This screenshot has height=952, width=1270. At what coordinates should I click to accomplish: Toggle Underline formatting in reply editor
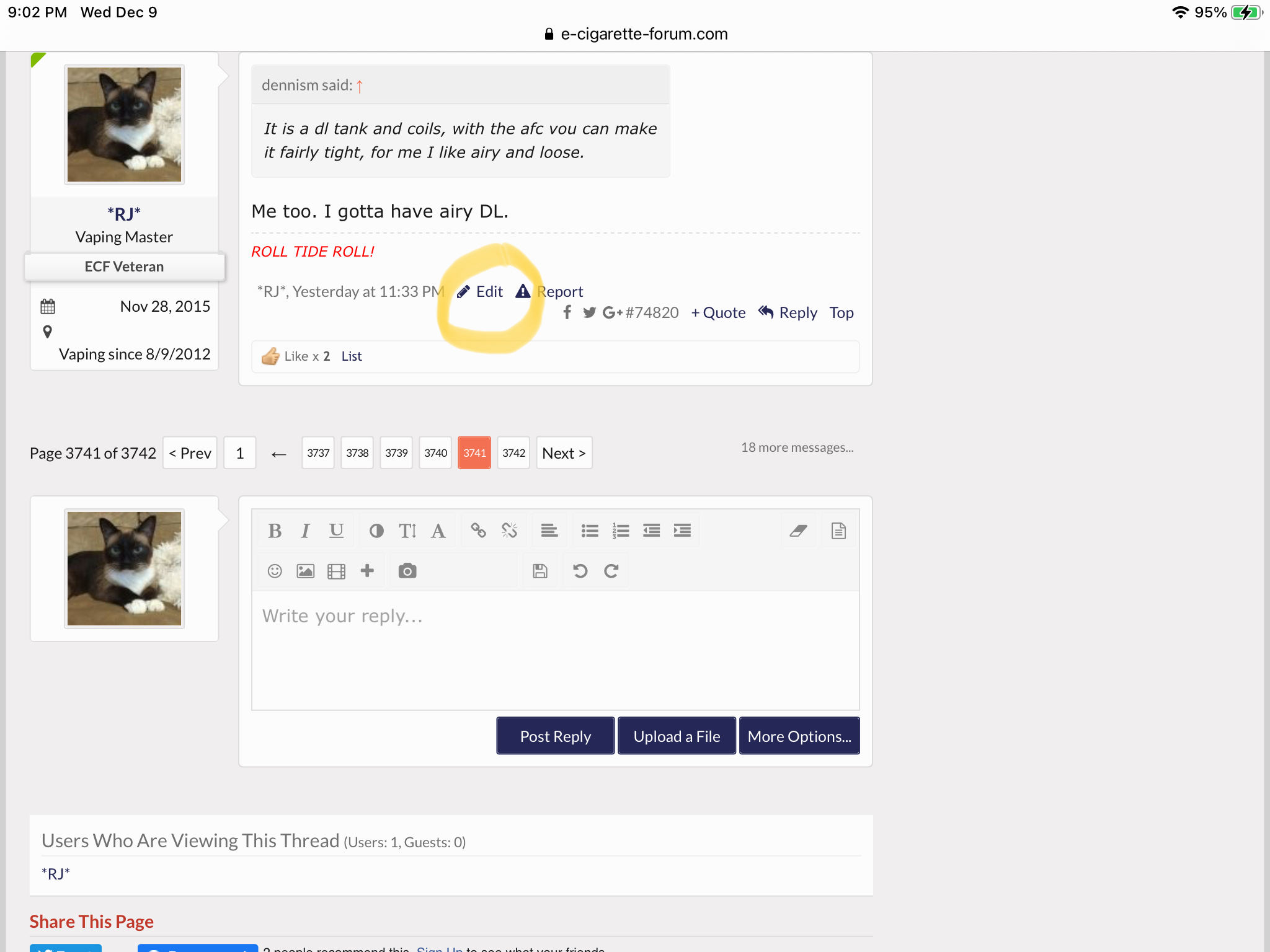point(336,531)
